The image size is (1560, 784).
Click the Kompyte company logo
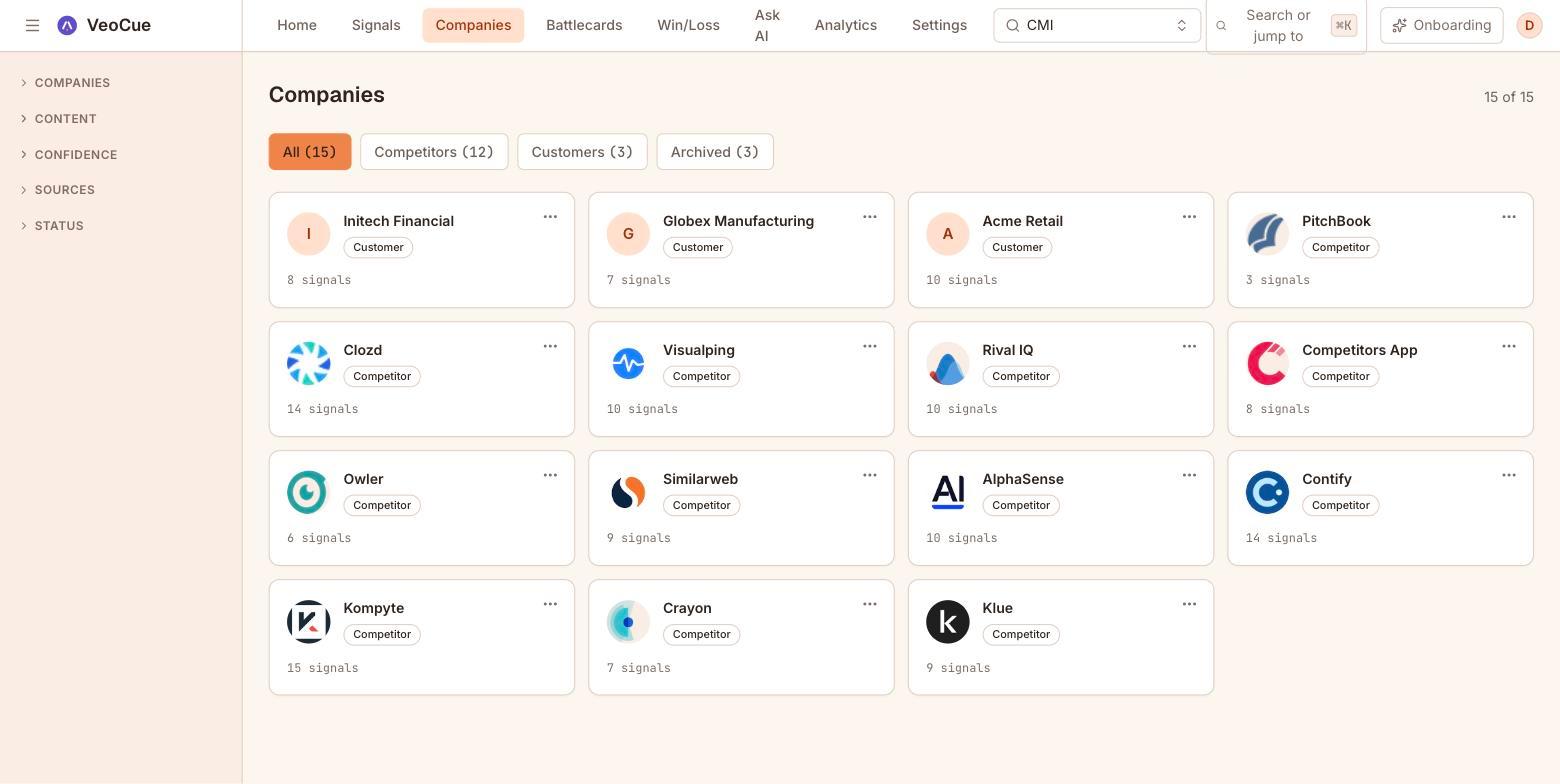point(308,621)
